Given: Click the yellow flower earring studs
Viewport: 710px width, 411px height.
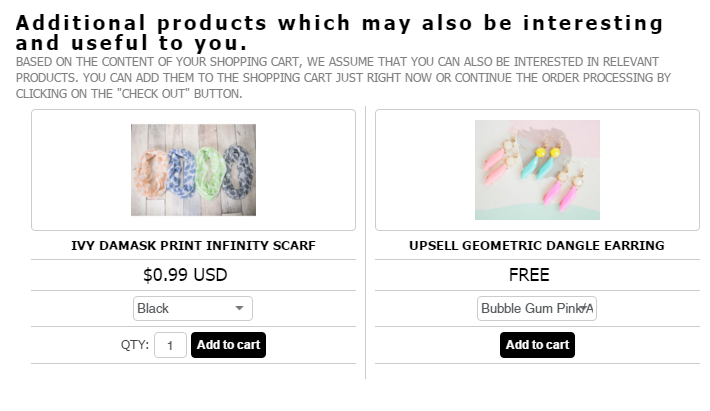Looking at the screenshot, I should pos(548,153).
